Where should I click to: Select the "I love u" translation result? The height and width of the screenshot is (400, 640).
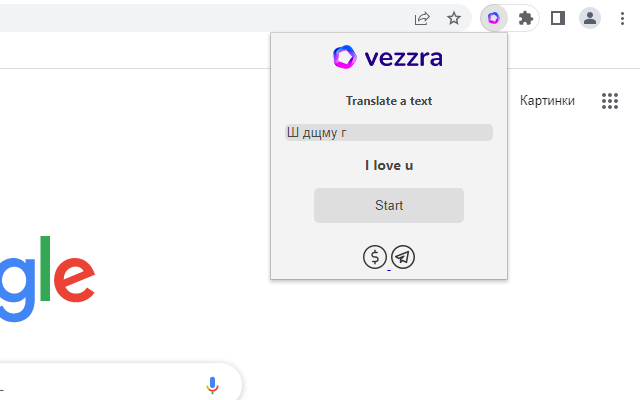click(x=389, y=165)
